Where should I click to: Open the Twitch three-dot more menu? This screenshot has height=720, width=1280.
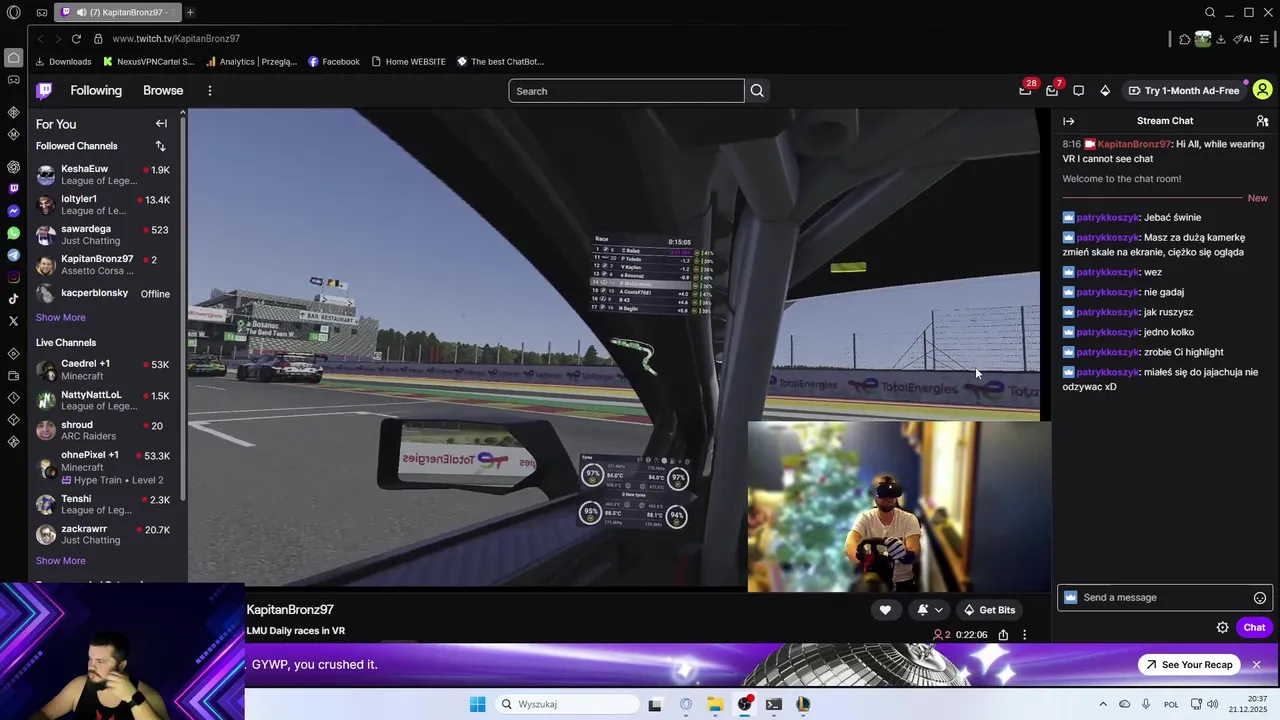tap(209, 91)
